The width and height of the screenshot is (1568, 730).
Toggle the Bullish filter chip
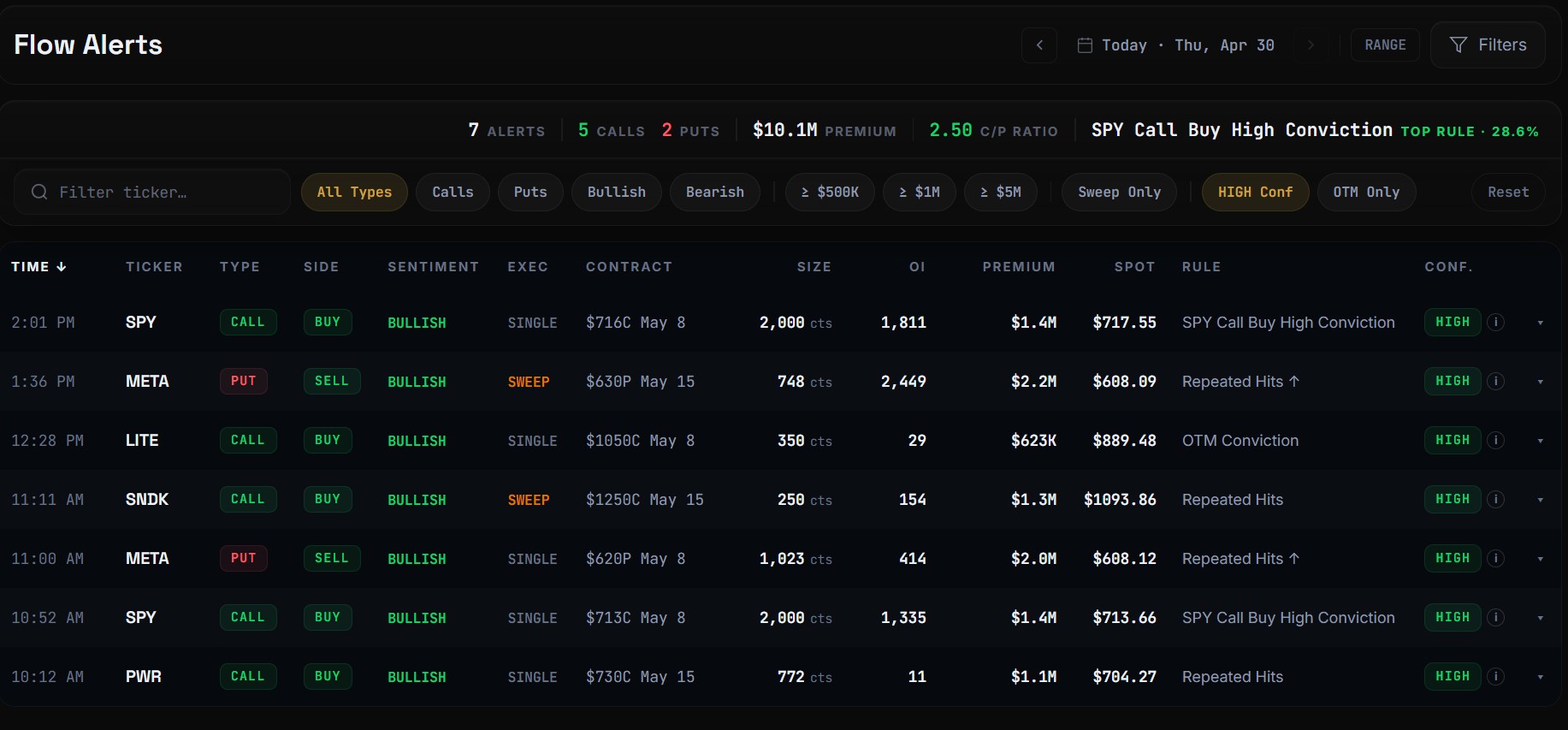617,192
